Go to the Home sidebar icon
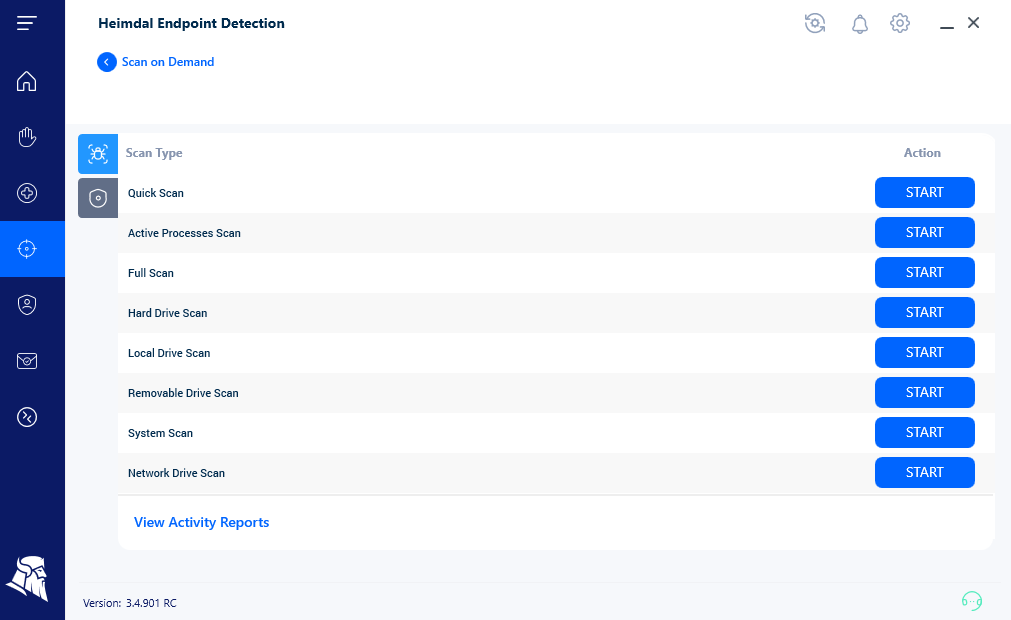This screenshot has height=620, width=1011. [26, 81]
